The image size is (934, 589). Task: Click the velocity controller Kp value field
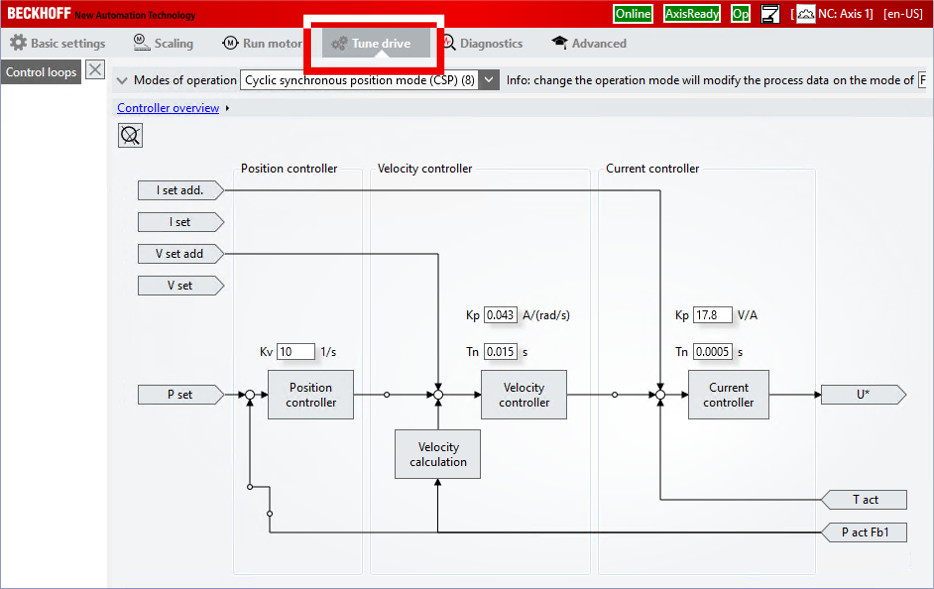coord(500,315)
